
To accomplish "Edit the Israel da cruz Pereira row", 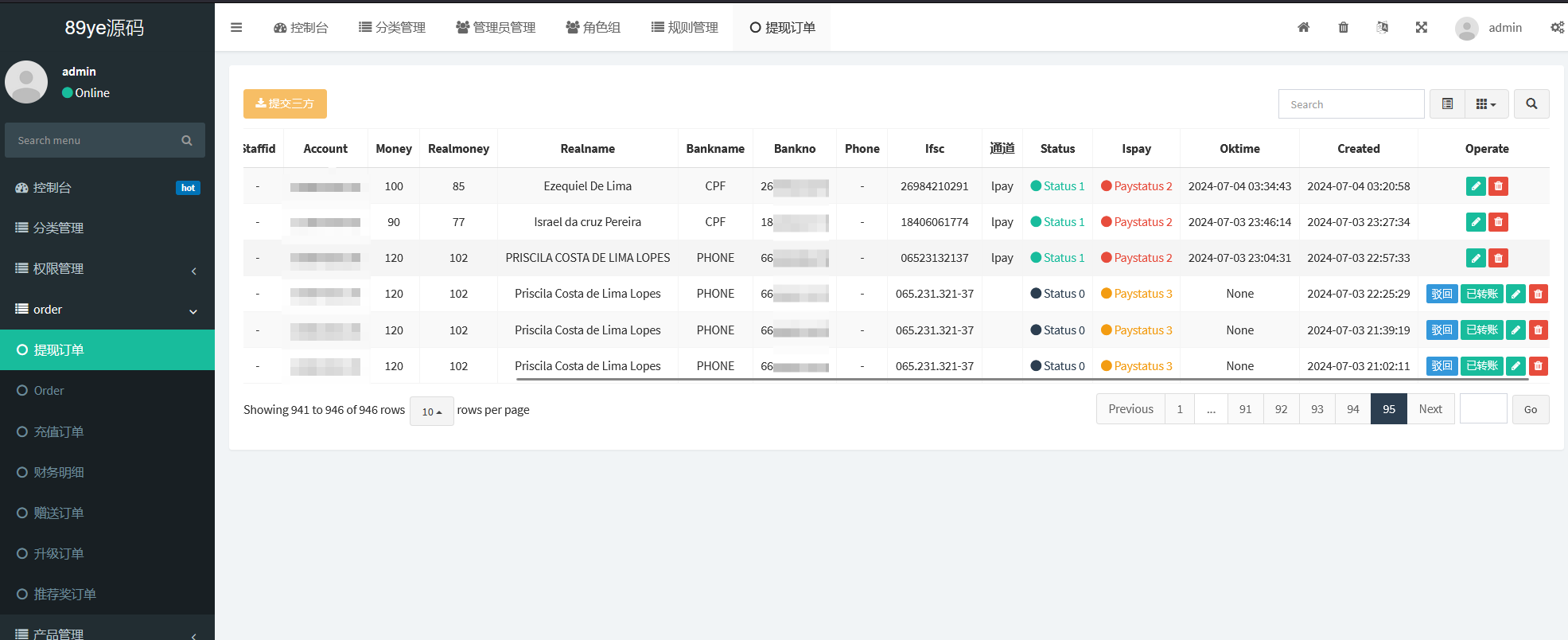I will [x=1476, y=222].
